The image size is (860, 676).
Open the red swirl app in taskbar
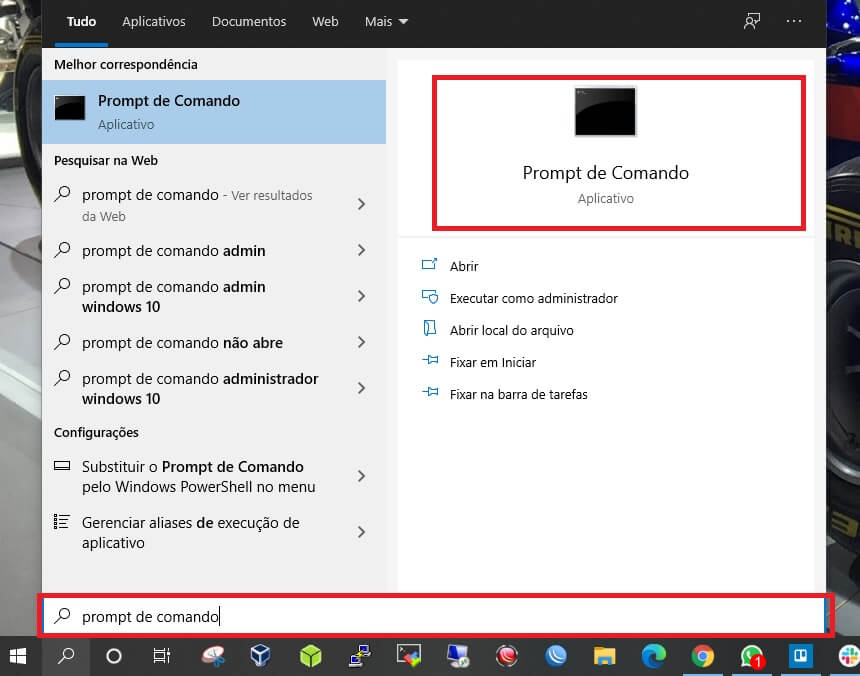click(x=507, y=656)
